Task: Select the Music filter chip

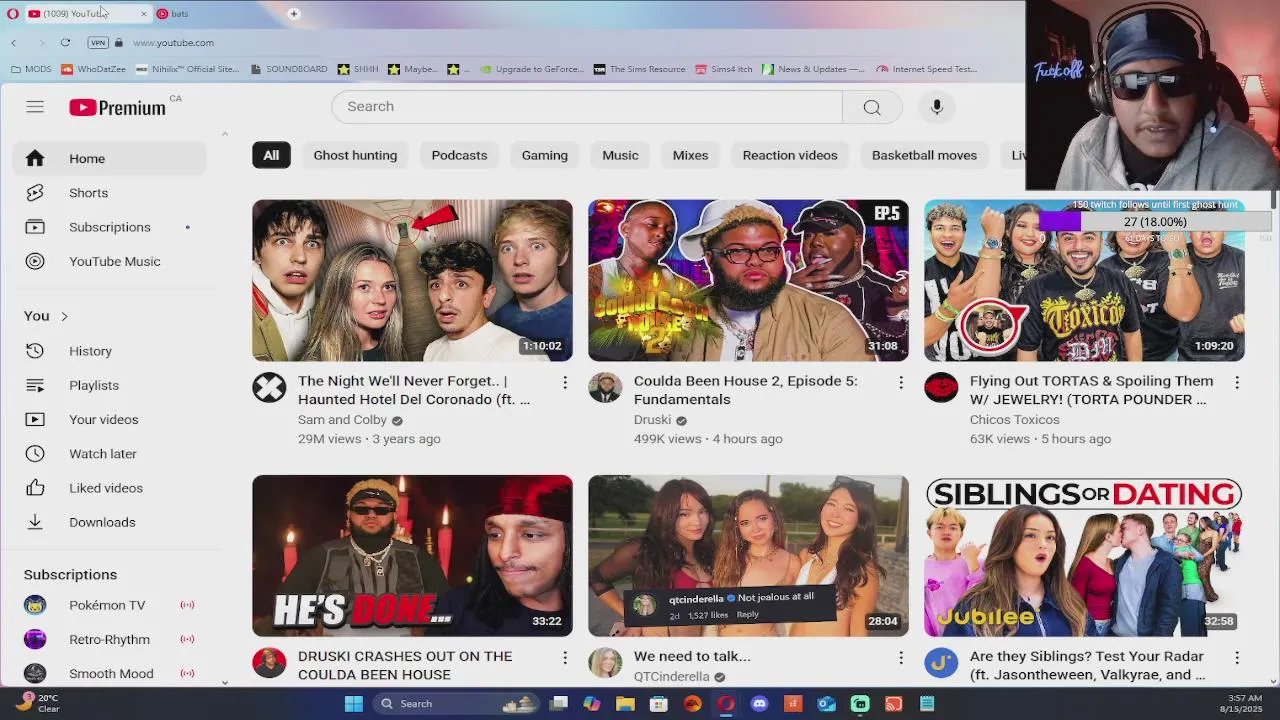Action: (x=620, y=155)
